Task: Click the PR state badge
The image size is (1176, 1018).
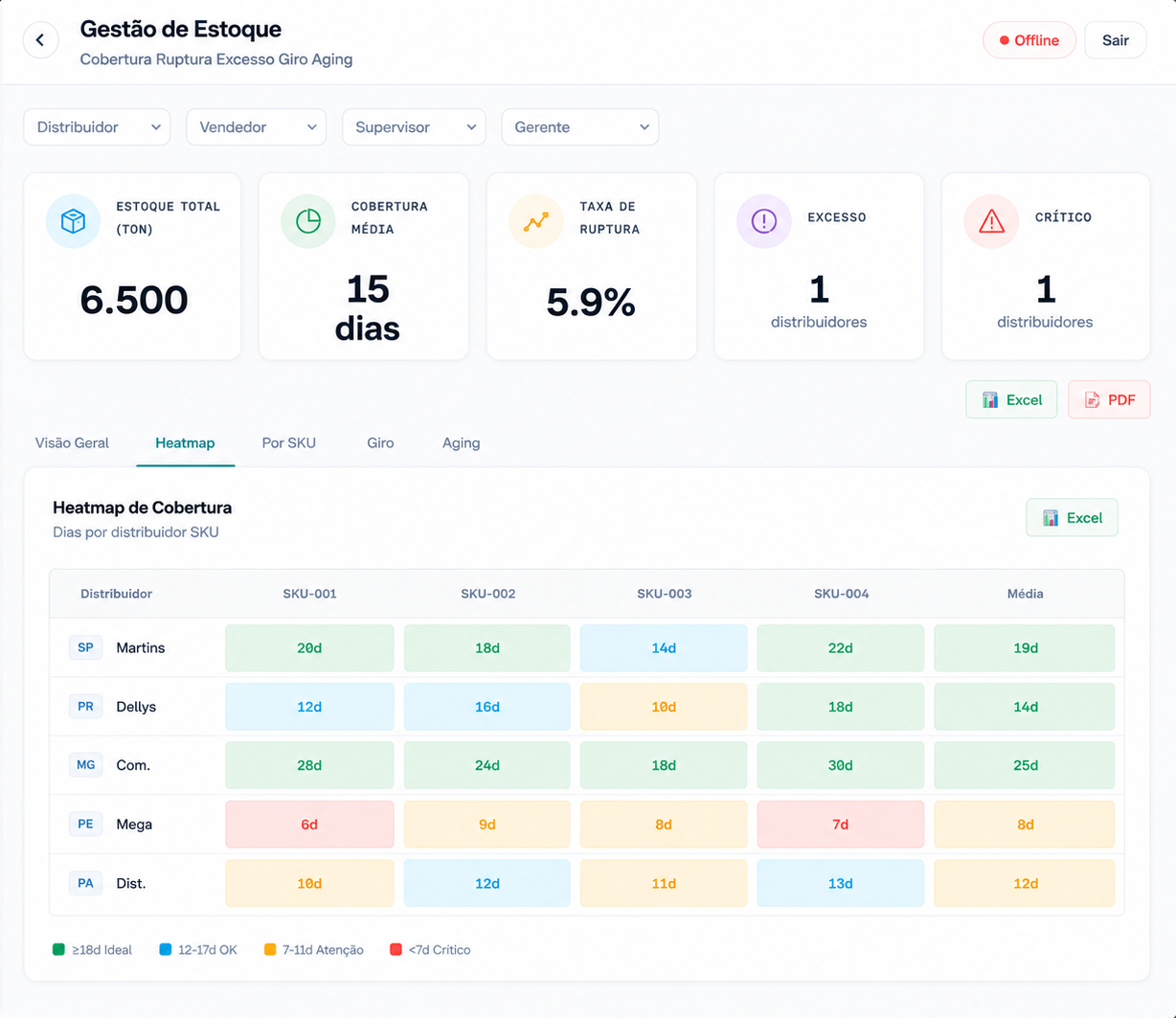Action: tap(85, 707)
